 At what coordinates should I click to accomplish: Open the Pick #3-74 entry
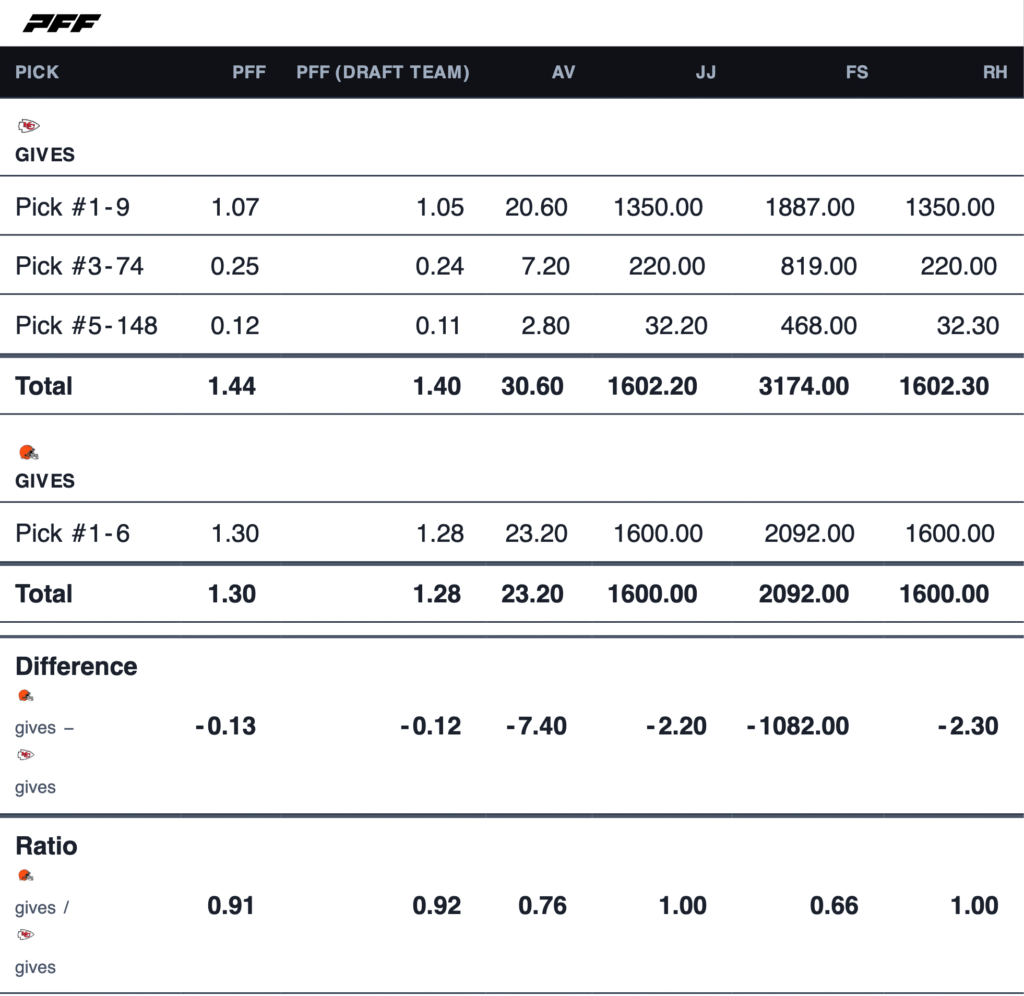pyautogui.click(x=80, y=266)
